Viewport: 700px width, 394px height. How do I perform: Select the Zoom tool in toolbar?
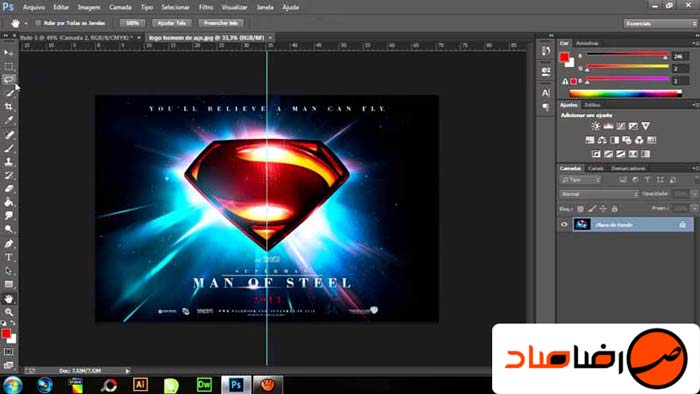click(8, 312)
